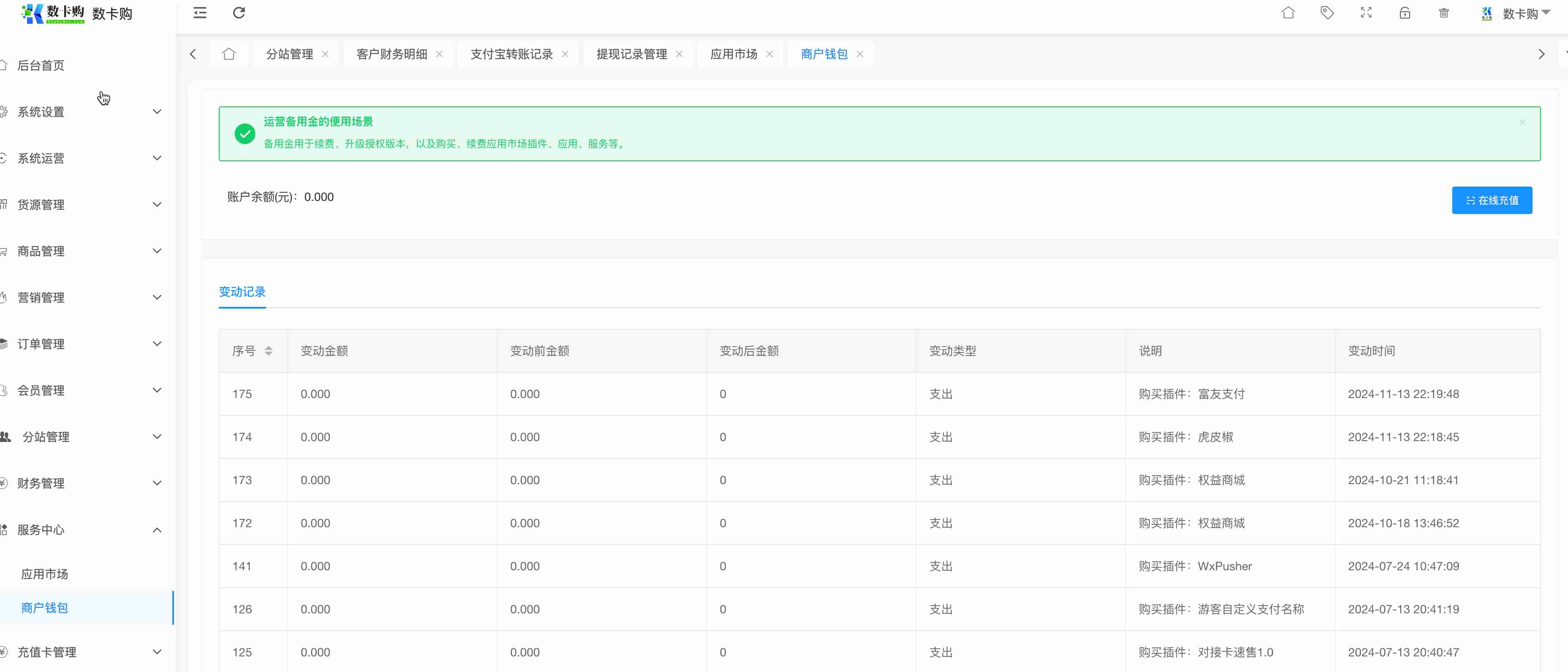The image size is (1568, 672).
Task: Open the 数卡购 user dropdown
Action: (1519, 14)
